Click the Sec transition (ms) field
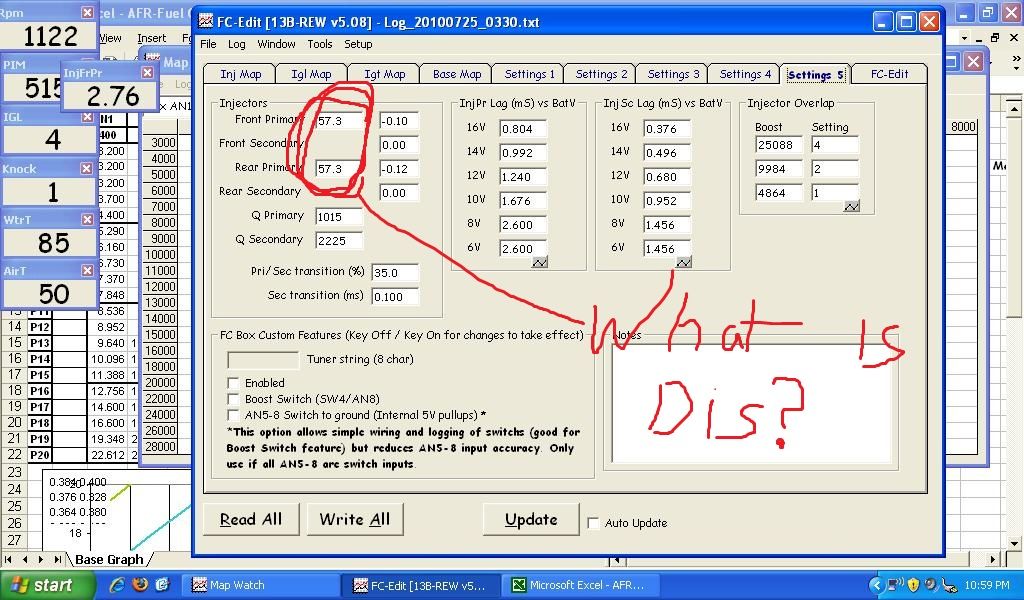 [x=394, y=297]
